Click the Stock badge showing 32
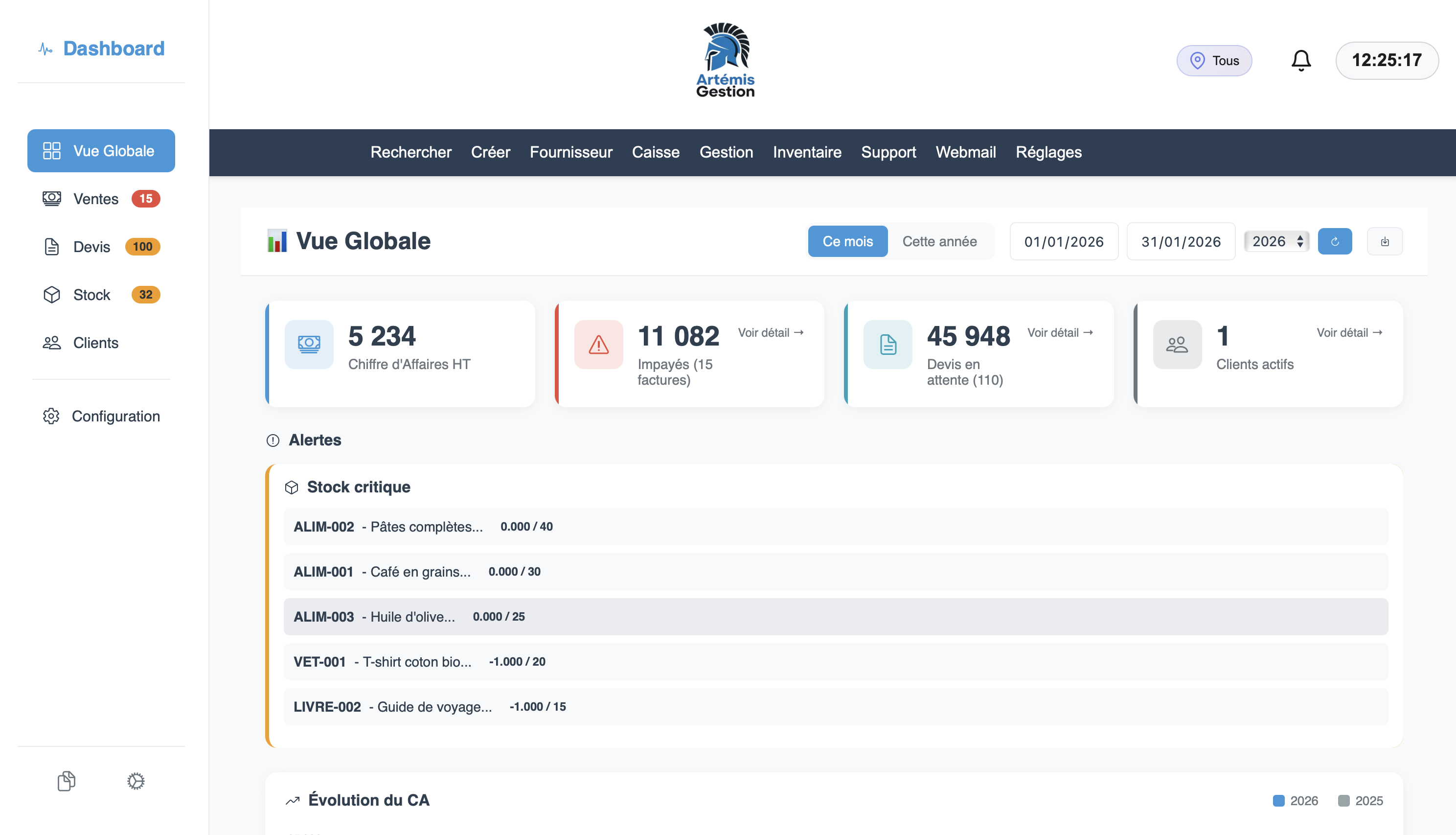This screenshot has width=1456, height=835. click(146, 295)
